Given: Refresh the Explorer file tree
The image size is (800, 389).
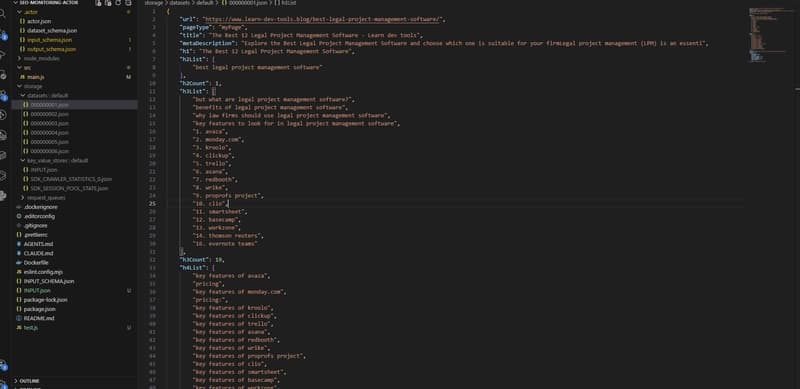Looking at the screenshot, I should 118,3.
